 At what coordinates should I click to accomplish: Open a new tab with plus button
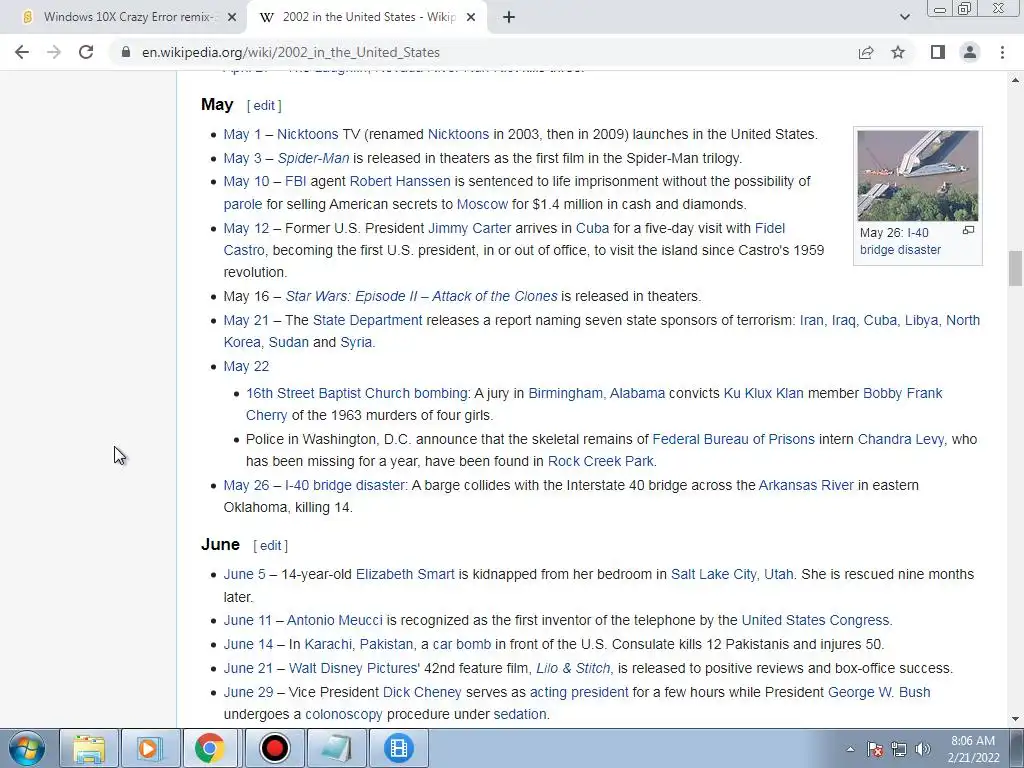point(509,18)
